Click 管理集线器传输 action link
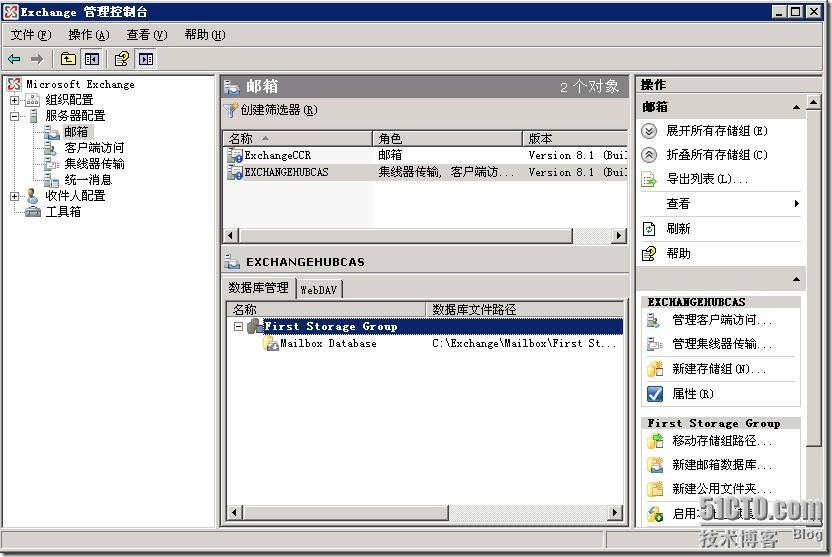Viewport: 832px width, 557px height. tap(721, 344)
